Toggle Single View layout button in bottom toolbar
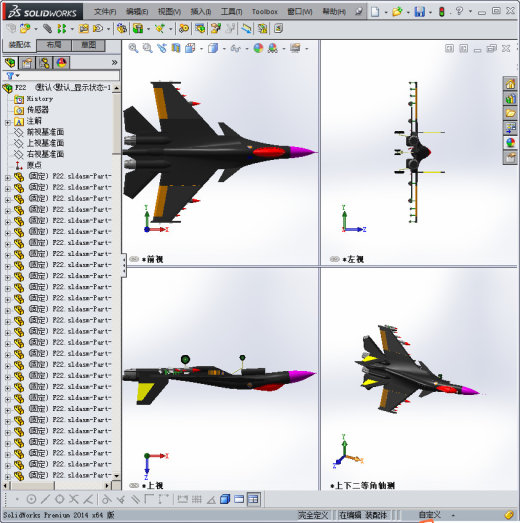The width and height of the screenshot is (520, 523). [x=239, y=499]
